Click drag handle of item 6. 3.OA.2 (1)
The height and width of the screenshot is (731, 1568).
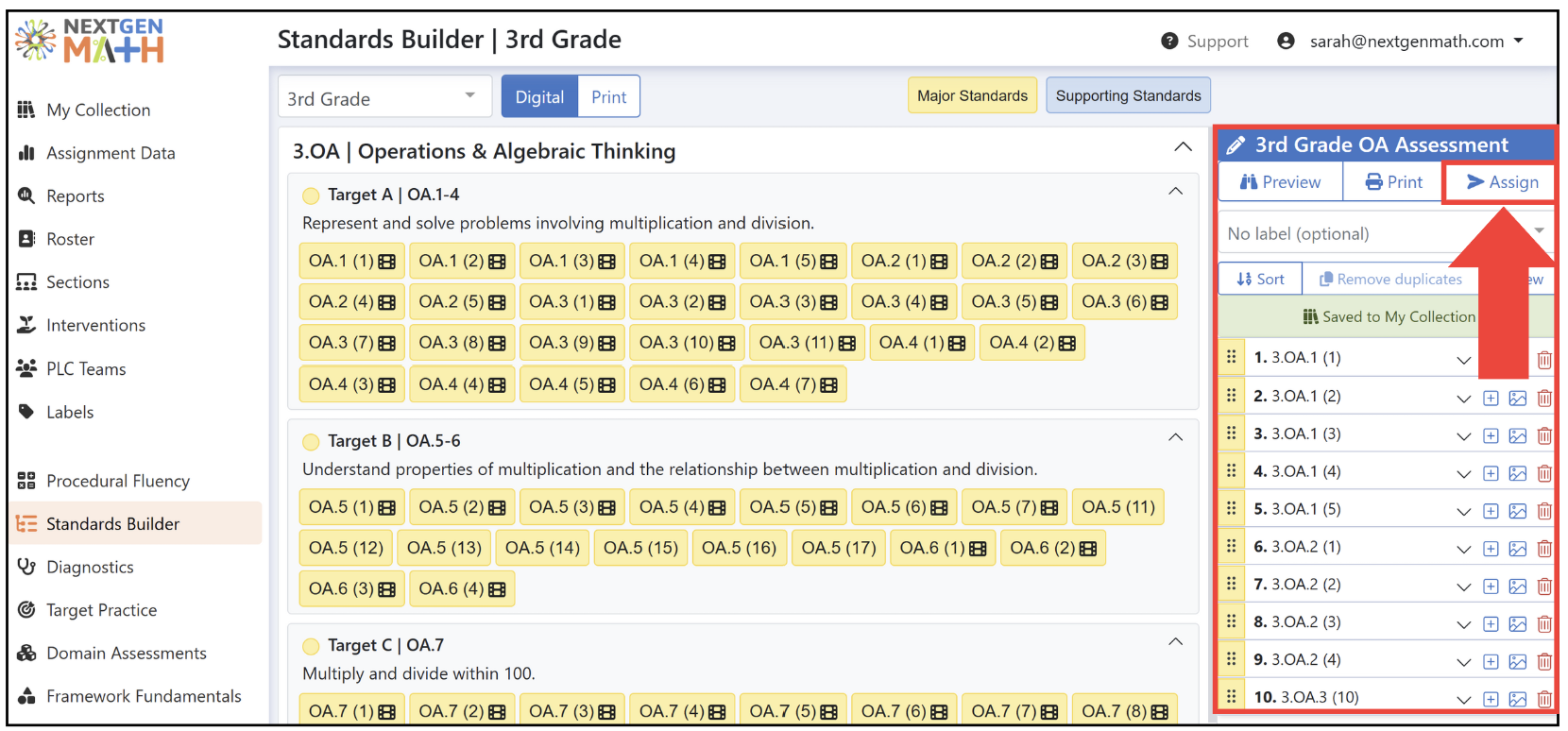[1232, 546]
